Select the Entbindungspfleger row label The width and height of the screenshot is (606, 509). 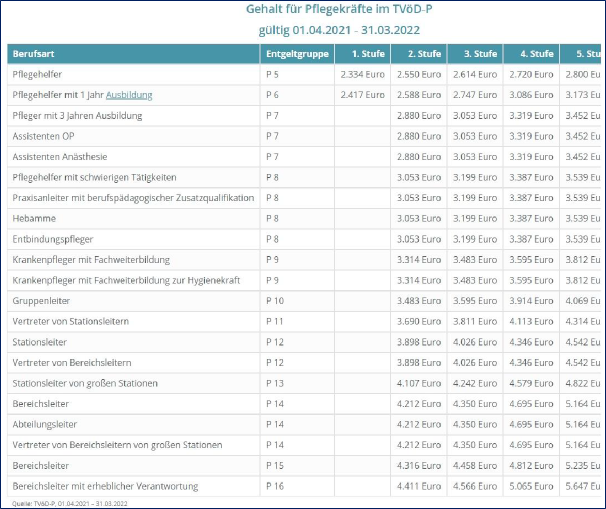[x=53, y=239]
